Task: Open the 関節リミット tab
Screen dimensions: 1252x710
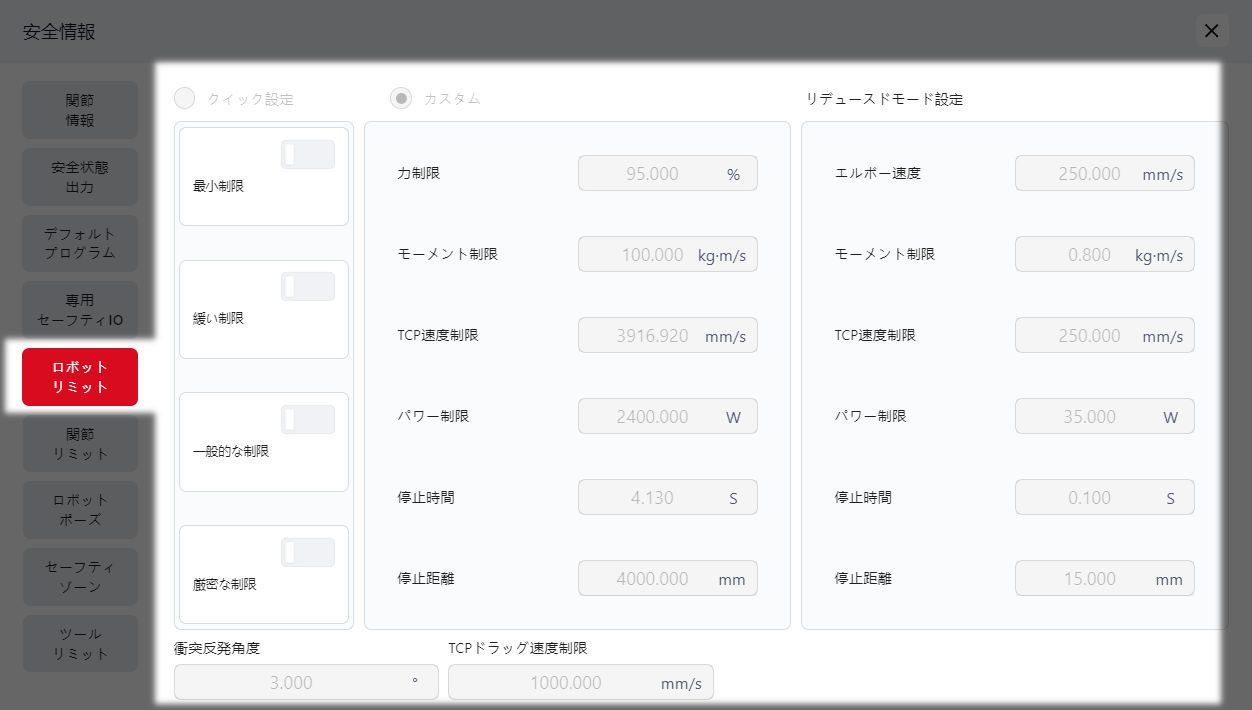Action: [x=80, y=443]
